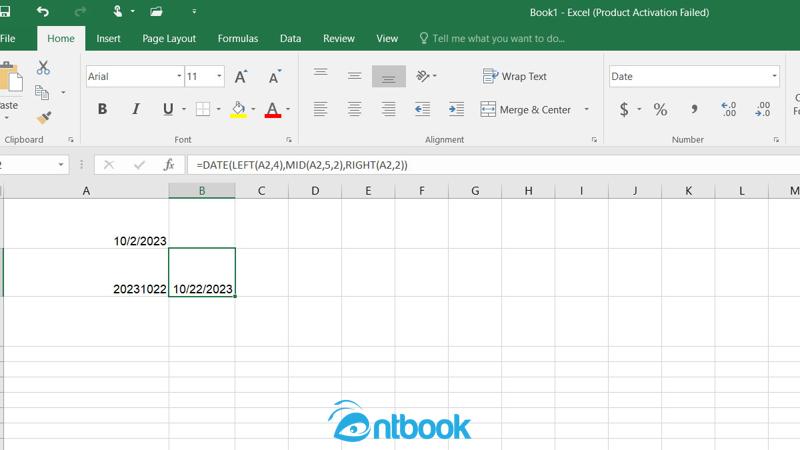Decrease decimal places
Screen dimensions: 800x450
[763, 109]
